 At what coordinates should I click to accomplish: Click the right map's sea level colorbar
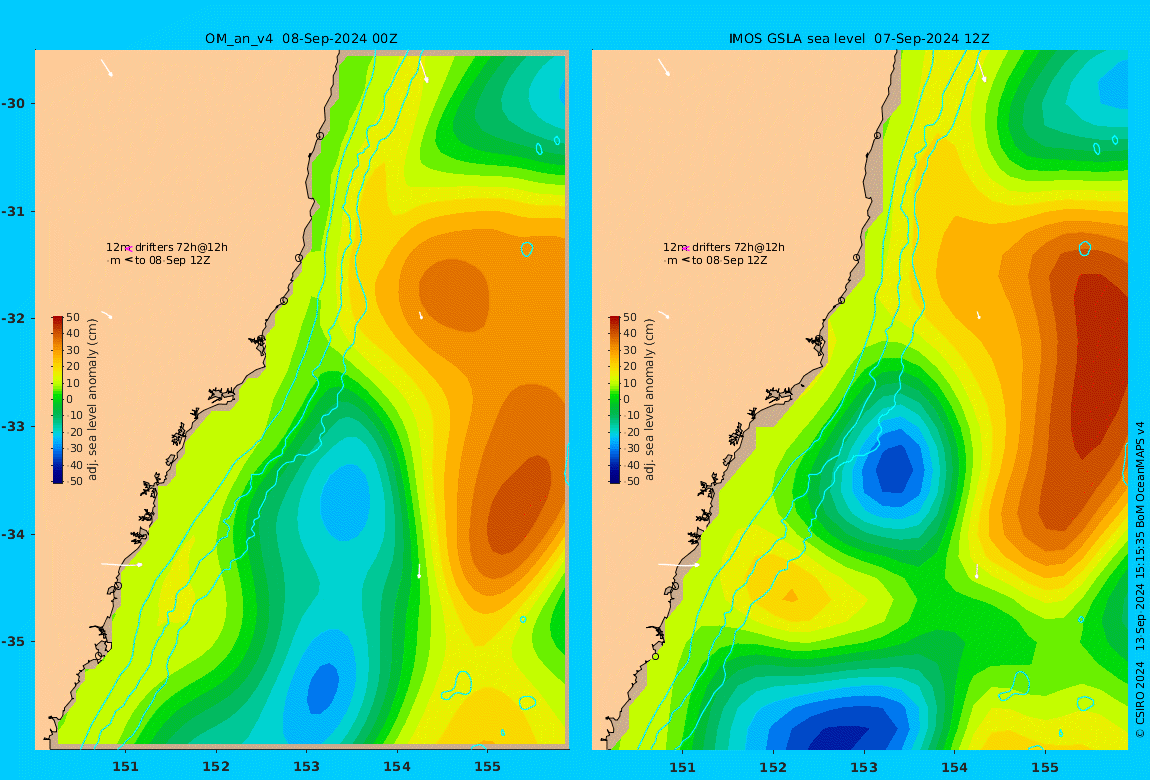click(x=615, y=400)
